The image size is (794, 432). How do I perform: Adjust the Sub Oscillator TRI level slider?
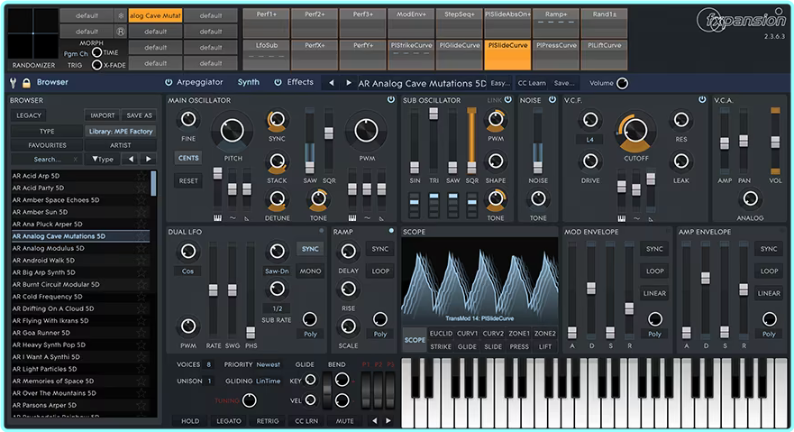433,114
